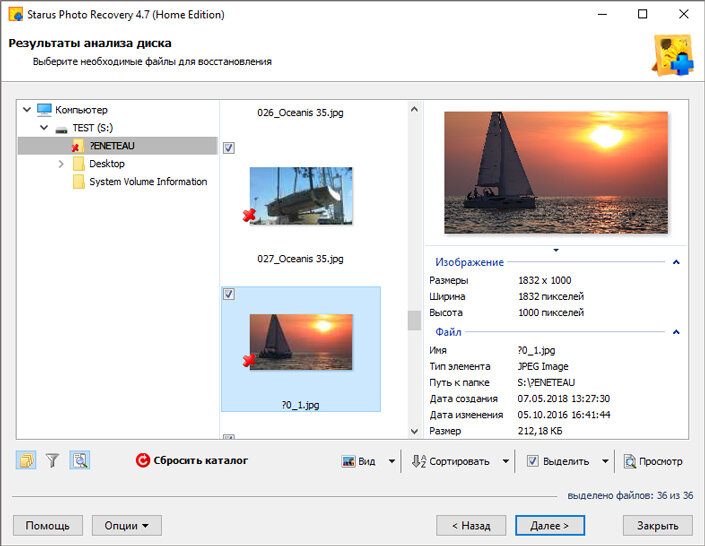Collapse the Компьютер tree node
Viewport: 705px width, 546px height.
tap(27, 109)
